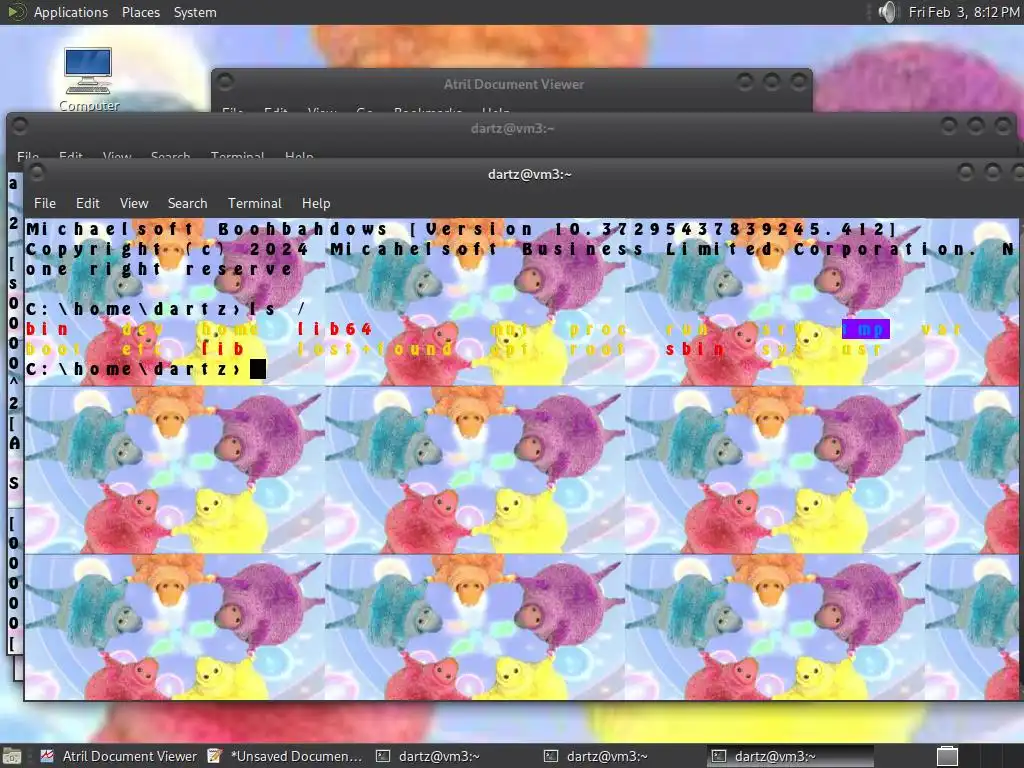Click the front terminal dartz@vm3 title bar
Screen dimensions: 1024x768
[x=530, y=174]
